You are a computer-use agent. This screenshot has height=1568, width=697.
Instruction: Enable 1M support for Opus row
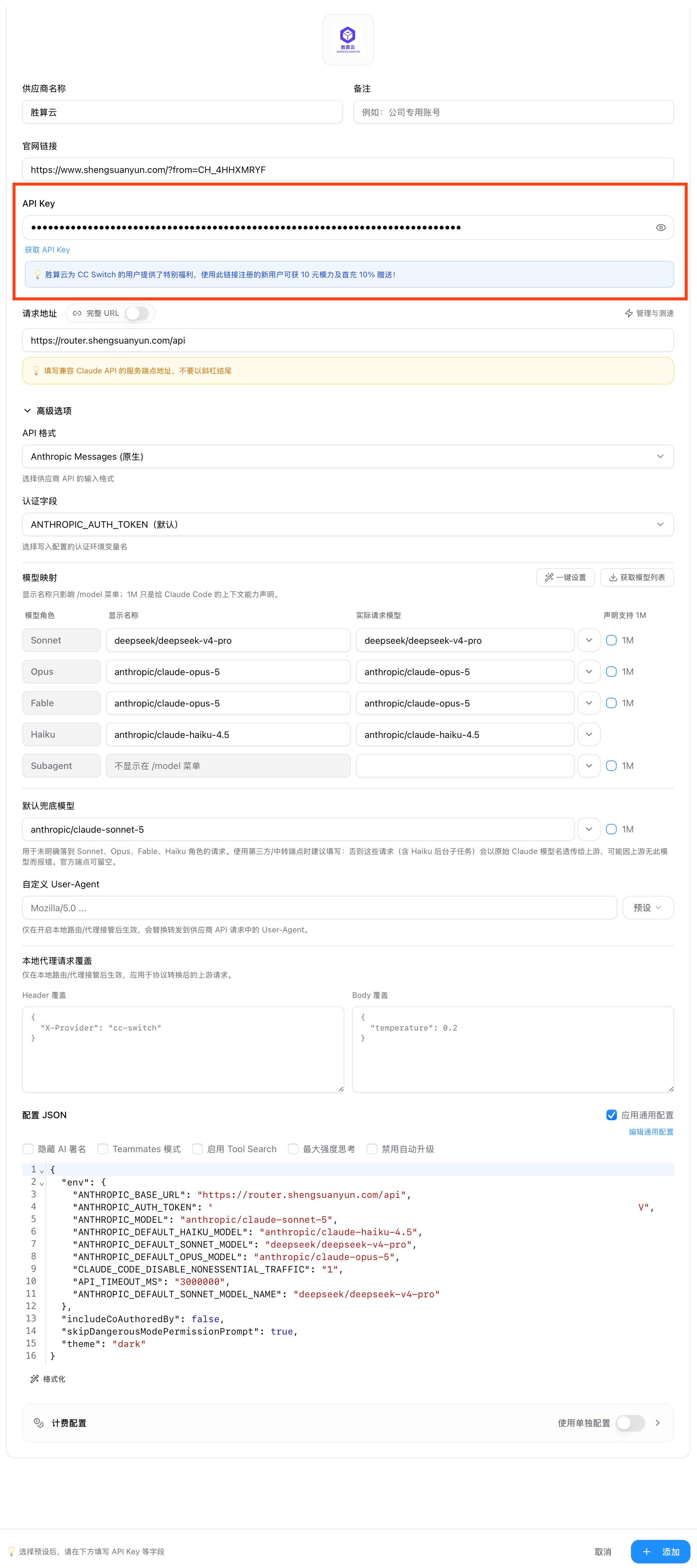tap(611, 672)
